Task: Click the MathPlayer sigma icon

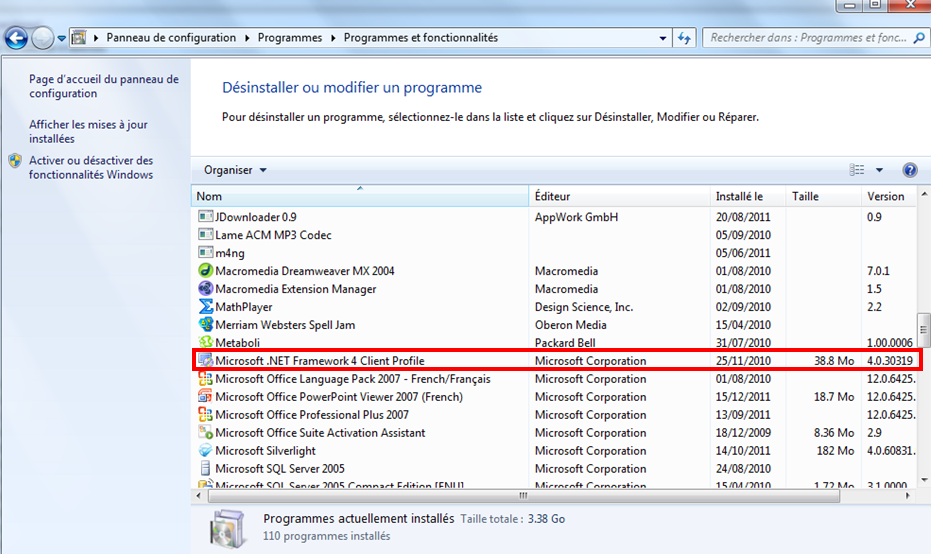Action: pyautogui.click(x=206, y=307)
